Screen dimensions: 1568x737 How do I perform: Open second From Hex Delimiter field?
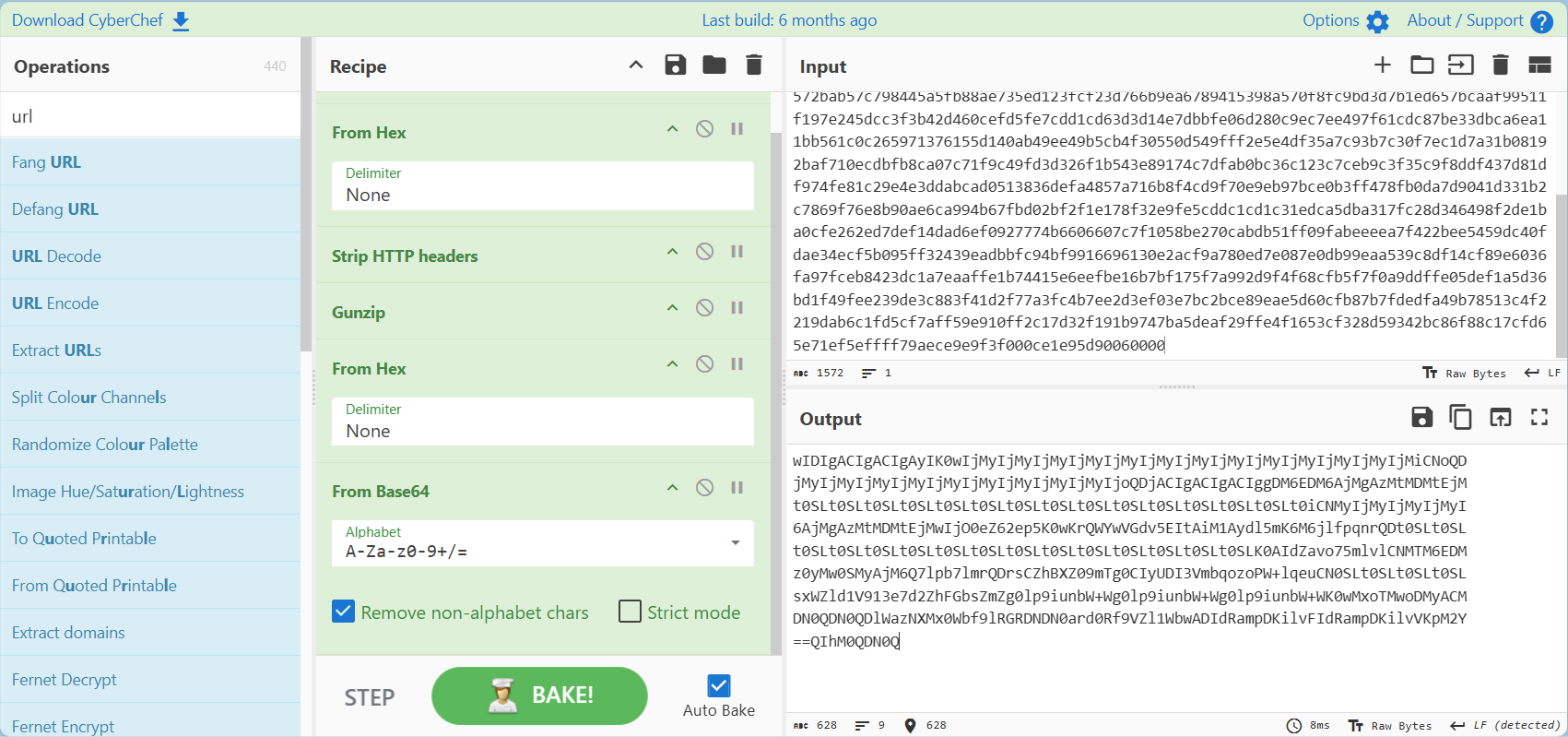point(543,422)
